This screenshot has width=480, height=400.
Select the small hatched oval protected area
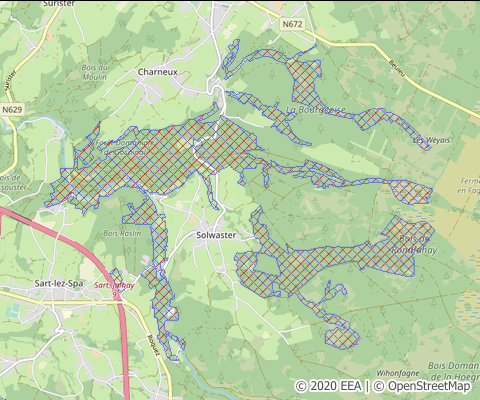[x=342, y=338]
